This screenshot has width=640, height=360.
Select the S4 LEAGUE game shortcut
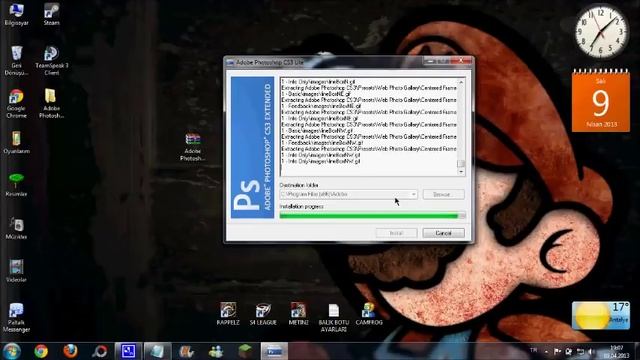coord(263,314)
